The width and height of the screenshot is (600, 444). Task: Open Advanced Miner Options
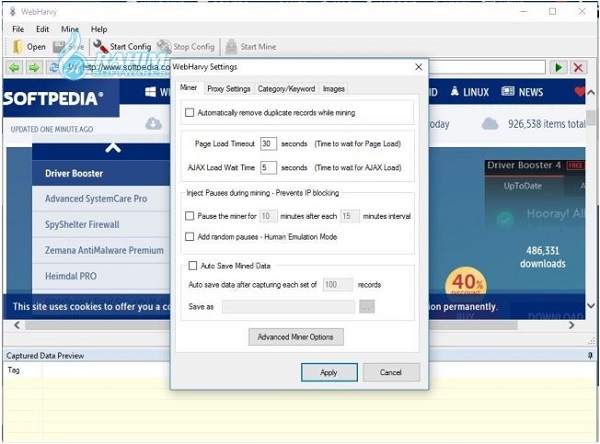[x=296, y=337]
